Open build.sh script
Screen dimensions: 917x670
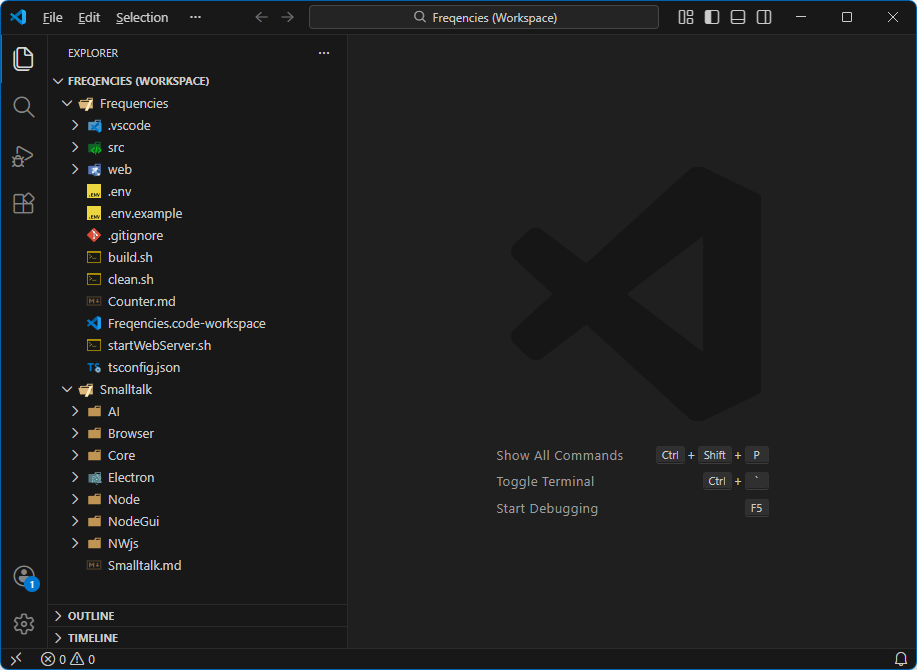pyautogui.click(x=198, y=257)
